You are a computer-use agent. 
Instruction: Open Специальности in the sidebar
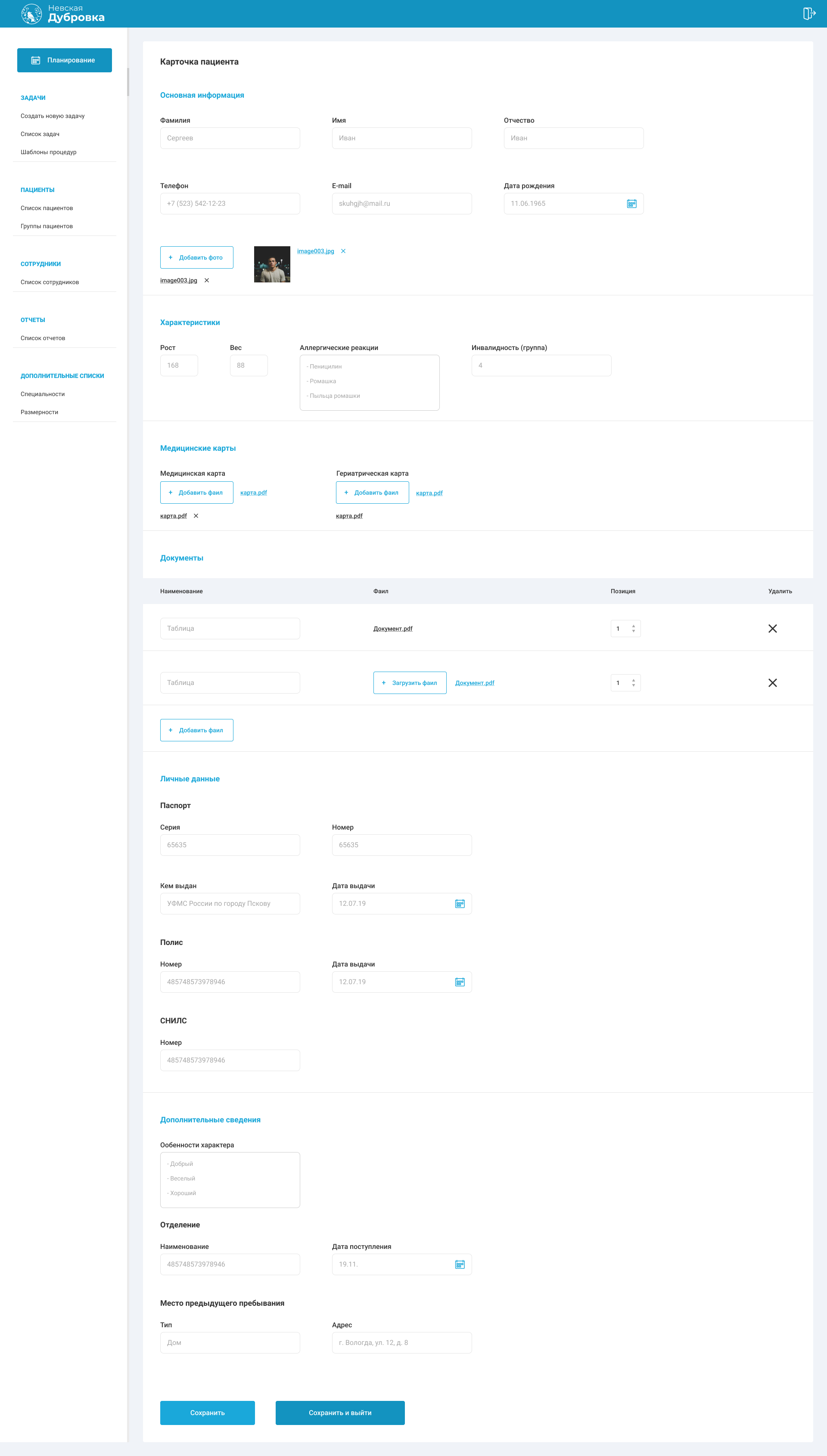click(x=43, y=394)
